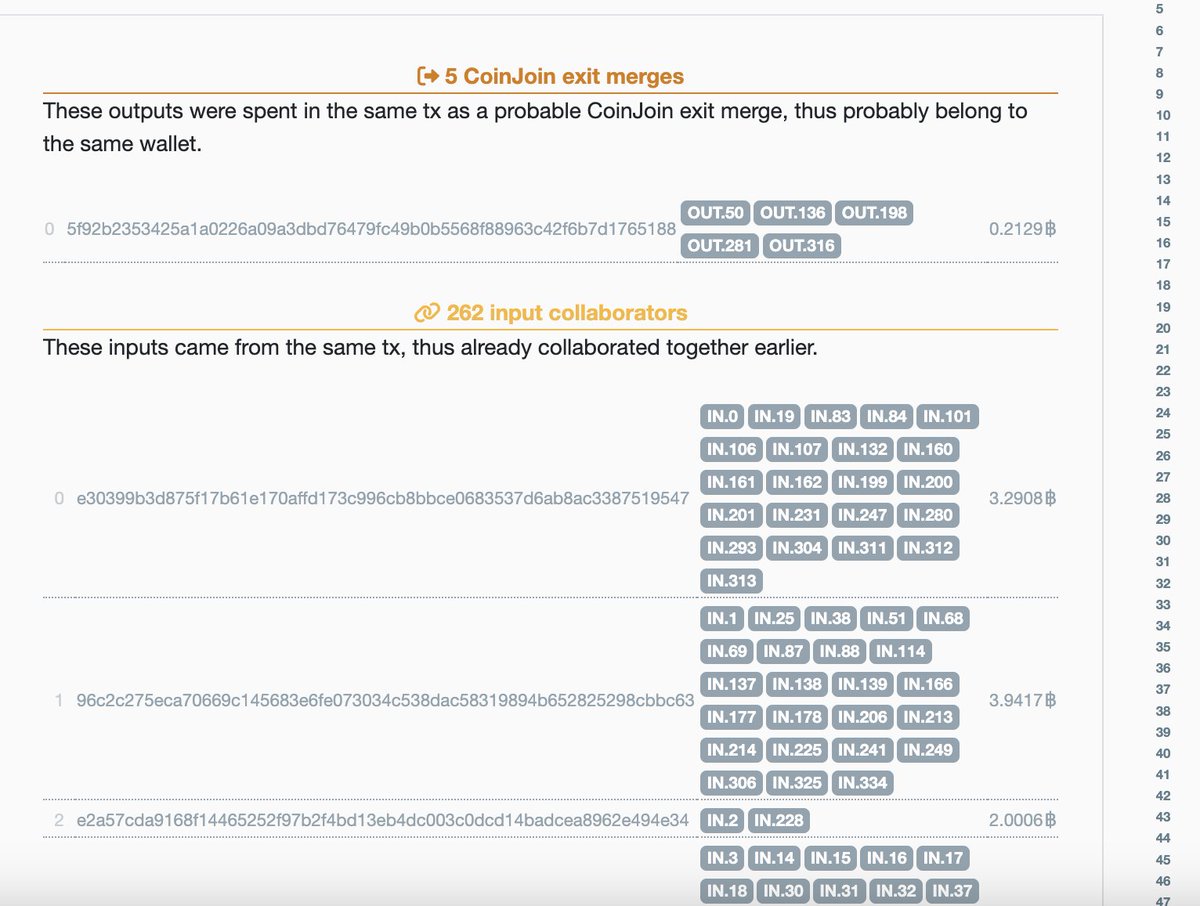Open transaction hash starting 5f92b2353425
1200x906 pixels.
click(371, 229)
